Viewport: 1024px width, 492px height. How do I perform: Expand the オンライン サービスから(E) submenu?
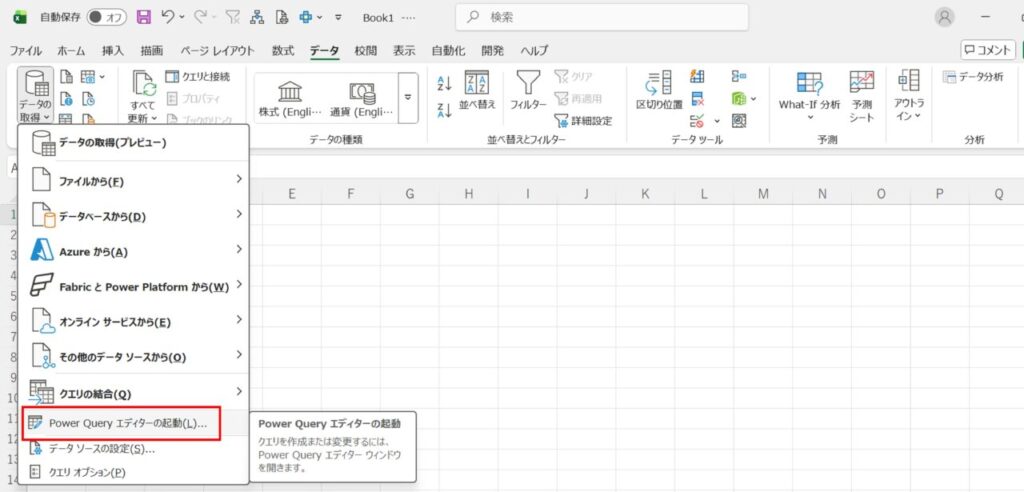133,321
